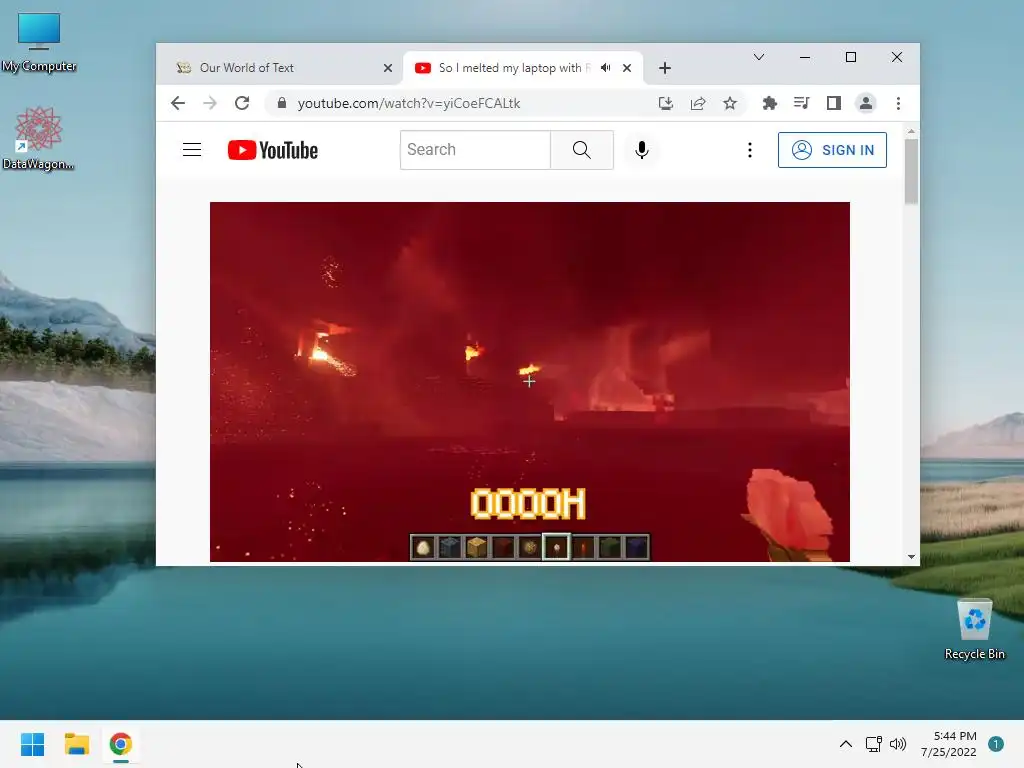Image resolution: width=1024 pixels, height=768 pixels.
Task: Click the scrollbar up arrow
Action: click(911, 132)
